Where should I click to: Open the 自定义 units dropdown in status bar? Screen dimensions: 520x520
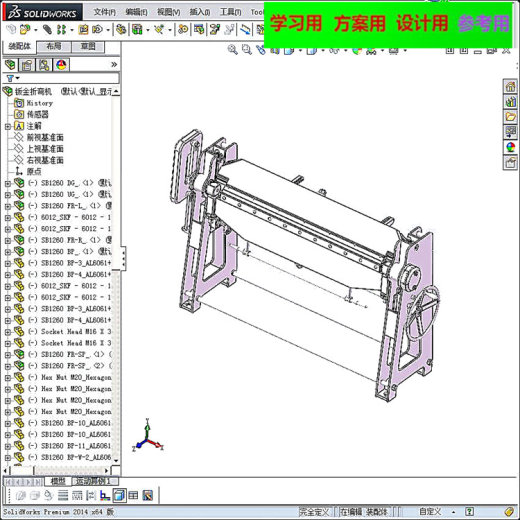(453, 512)
